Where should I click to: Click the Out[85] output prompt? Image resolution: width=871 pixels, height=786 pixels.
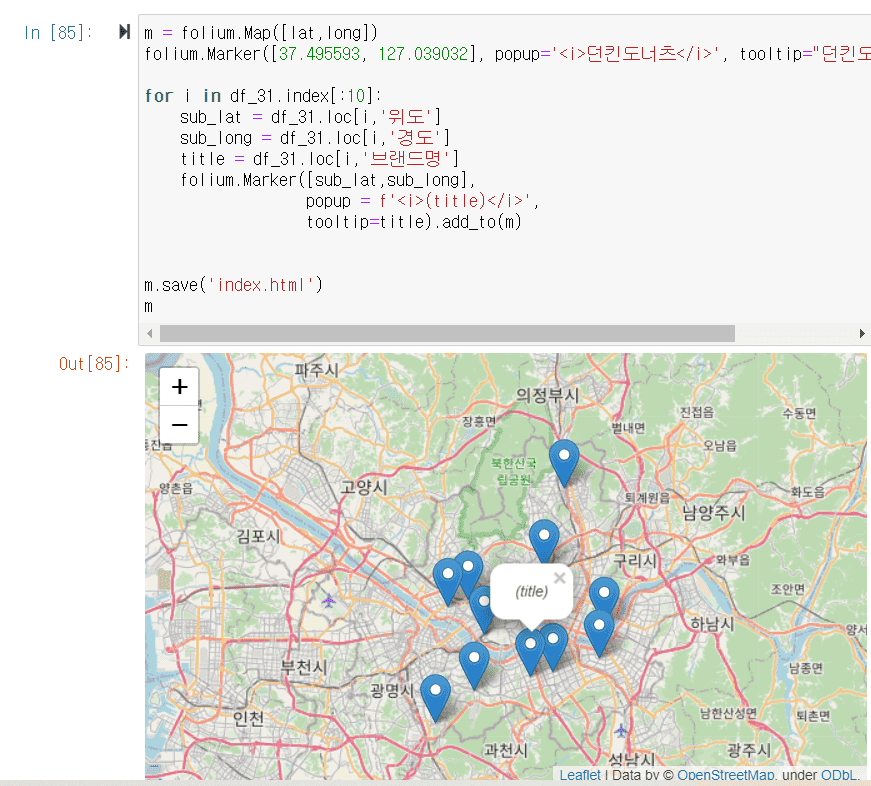click(x=93, y=364)
